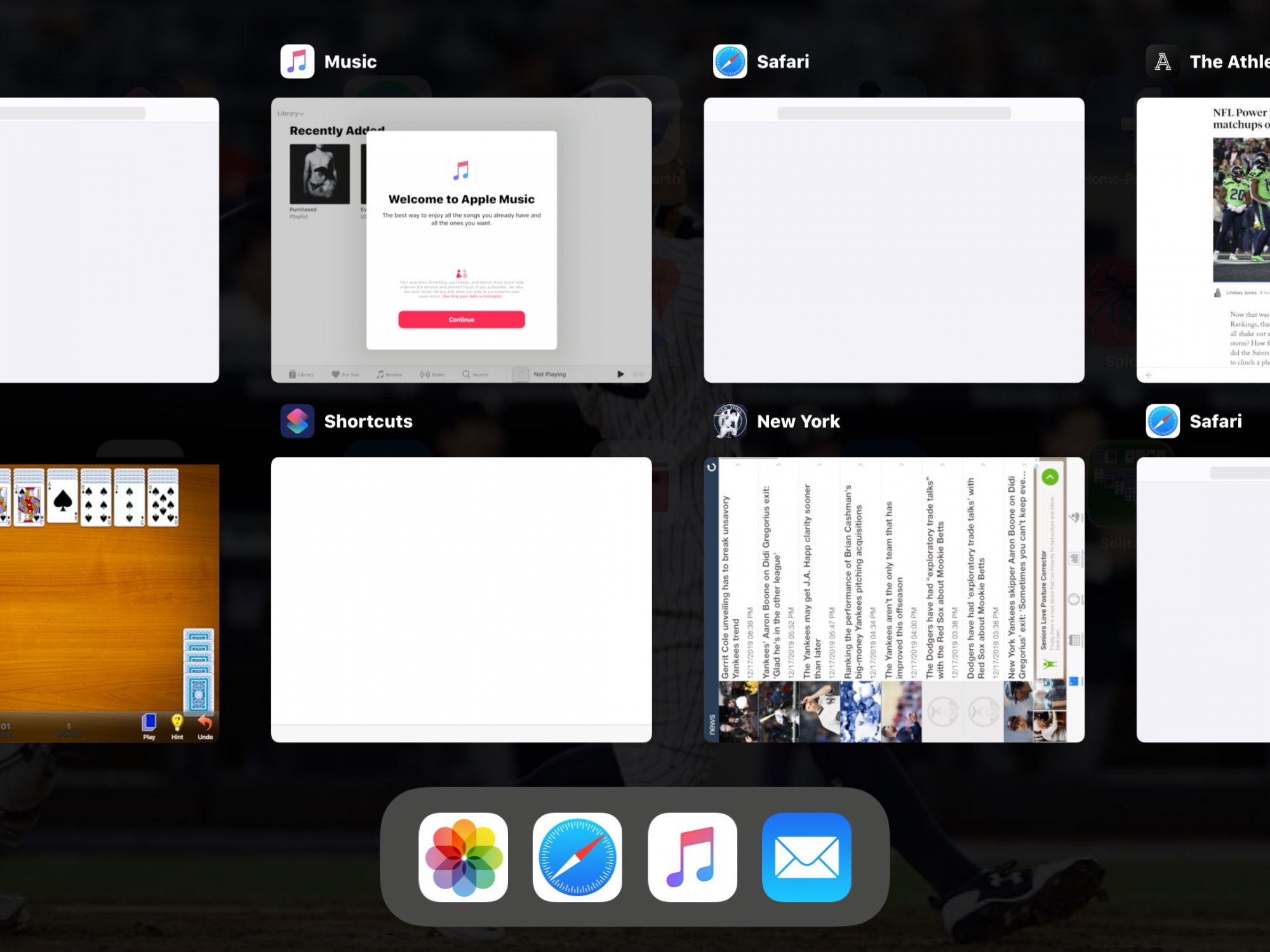The height and width of the screenshot is (952, 1270).
Task: Switch to the New York news app card
Action: [894, 600]
